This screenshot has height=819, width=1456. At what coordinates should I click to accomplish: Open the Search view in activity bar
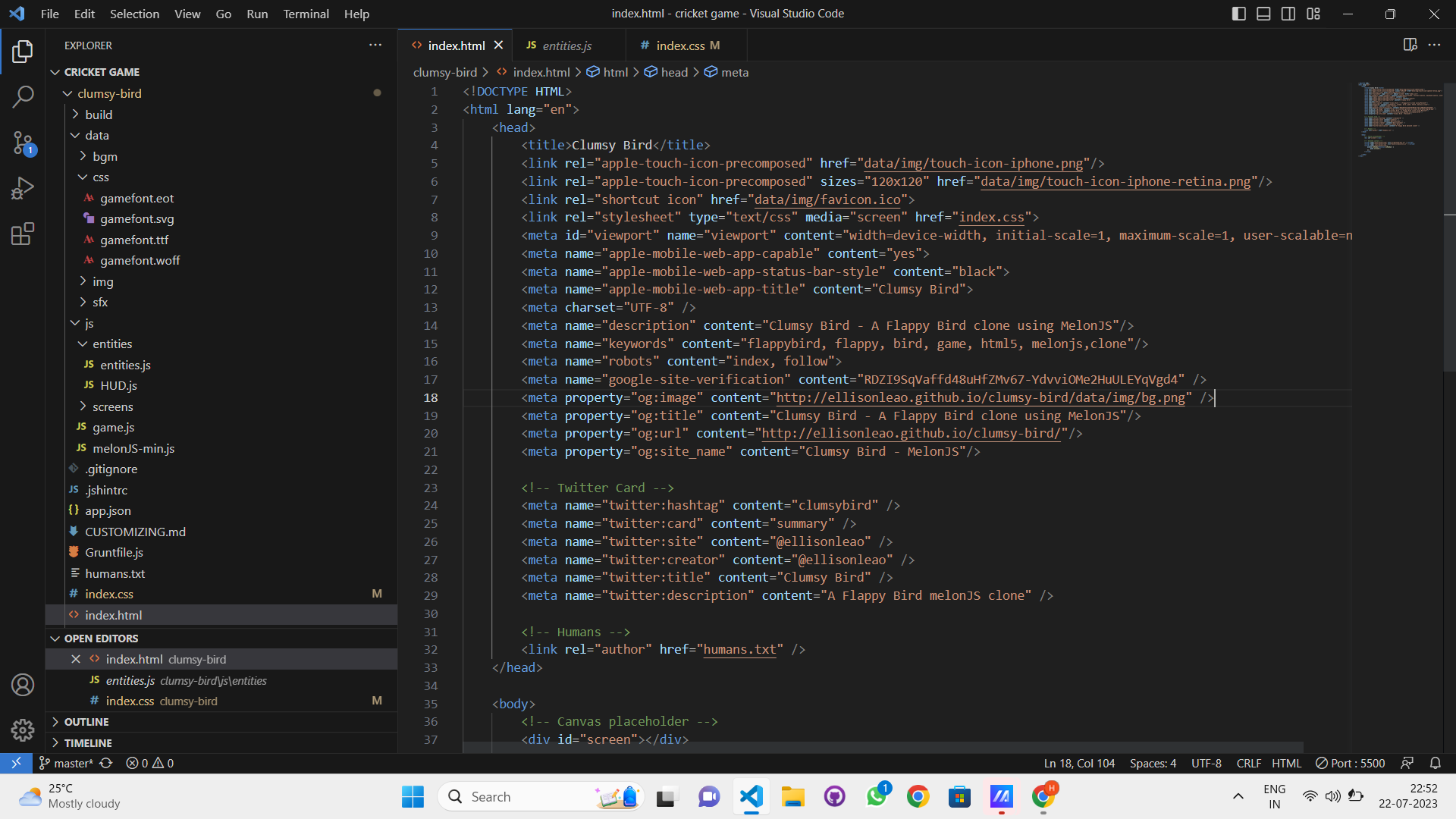tap(23, 96)
